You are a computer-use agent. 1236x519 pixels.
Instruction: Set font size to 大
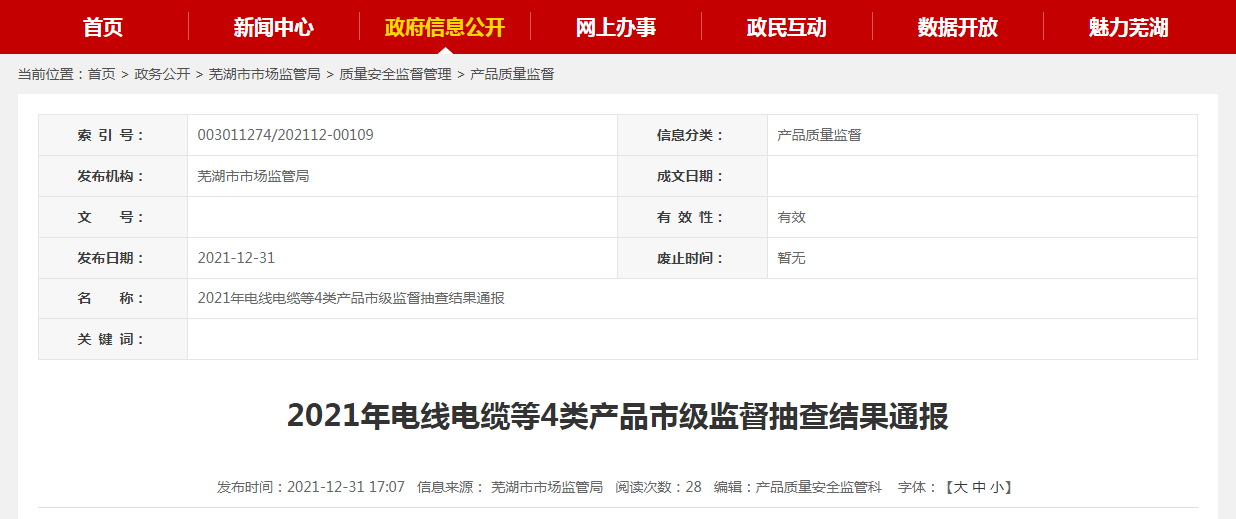961,487
